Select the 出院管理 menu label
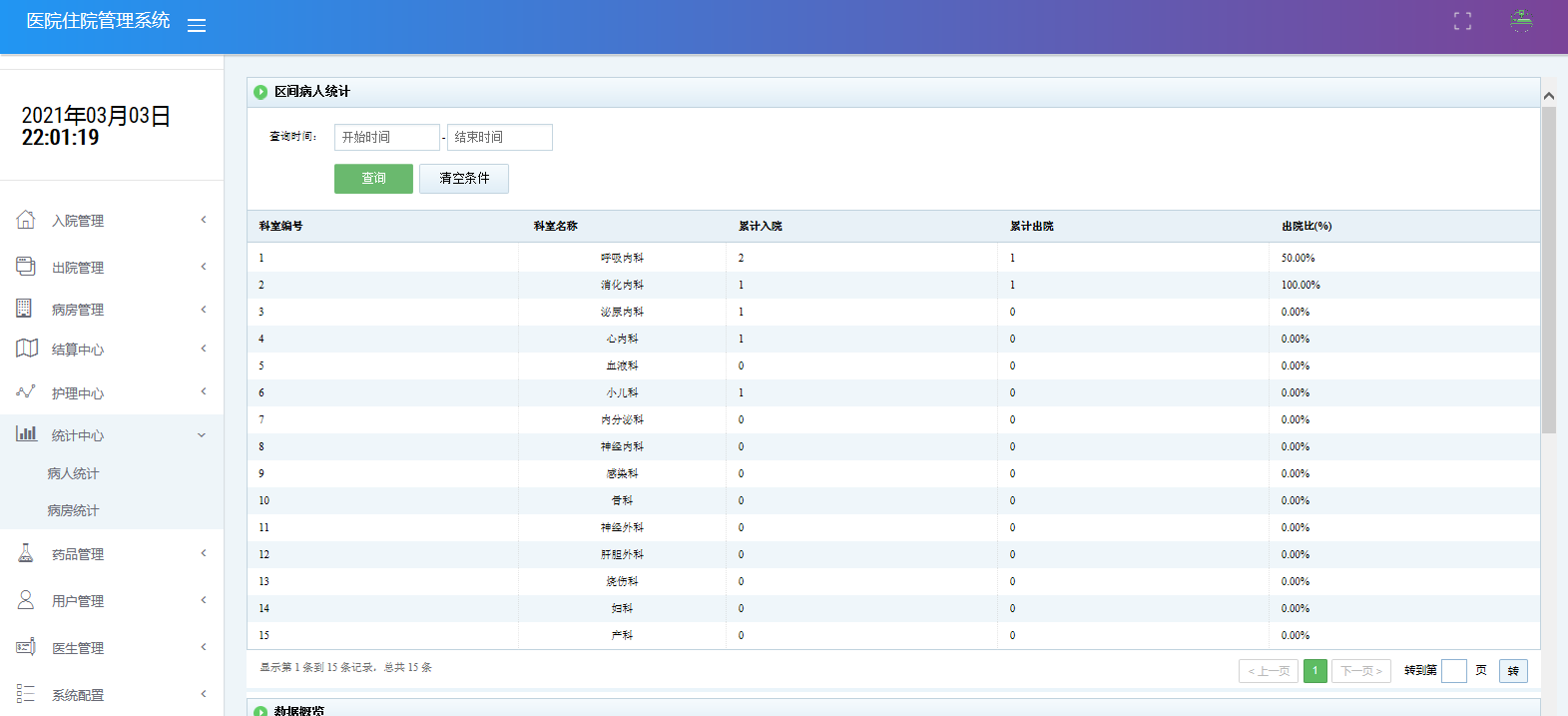Screen dimensions: 1568x716 (78, 268)
